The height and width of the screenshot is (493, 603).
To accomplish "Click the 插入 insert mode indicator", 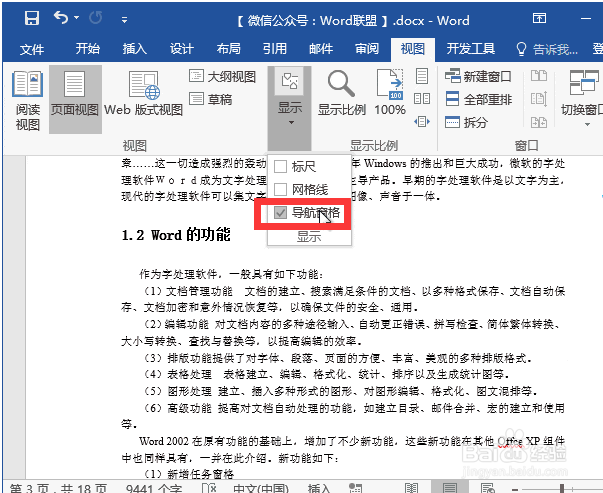I will (x=319, y=488).
